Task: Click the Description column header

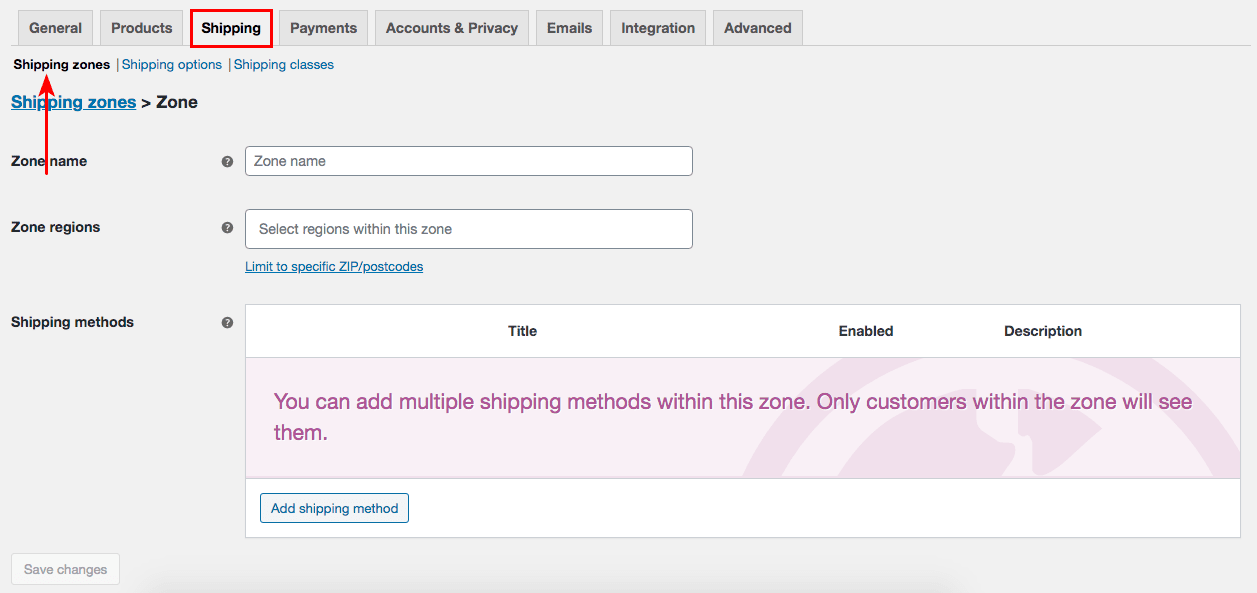Action: (1043, 331)
